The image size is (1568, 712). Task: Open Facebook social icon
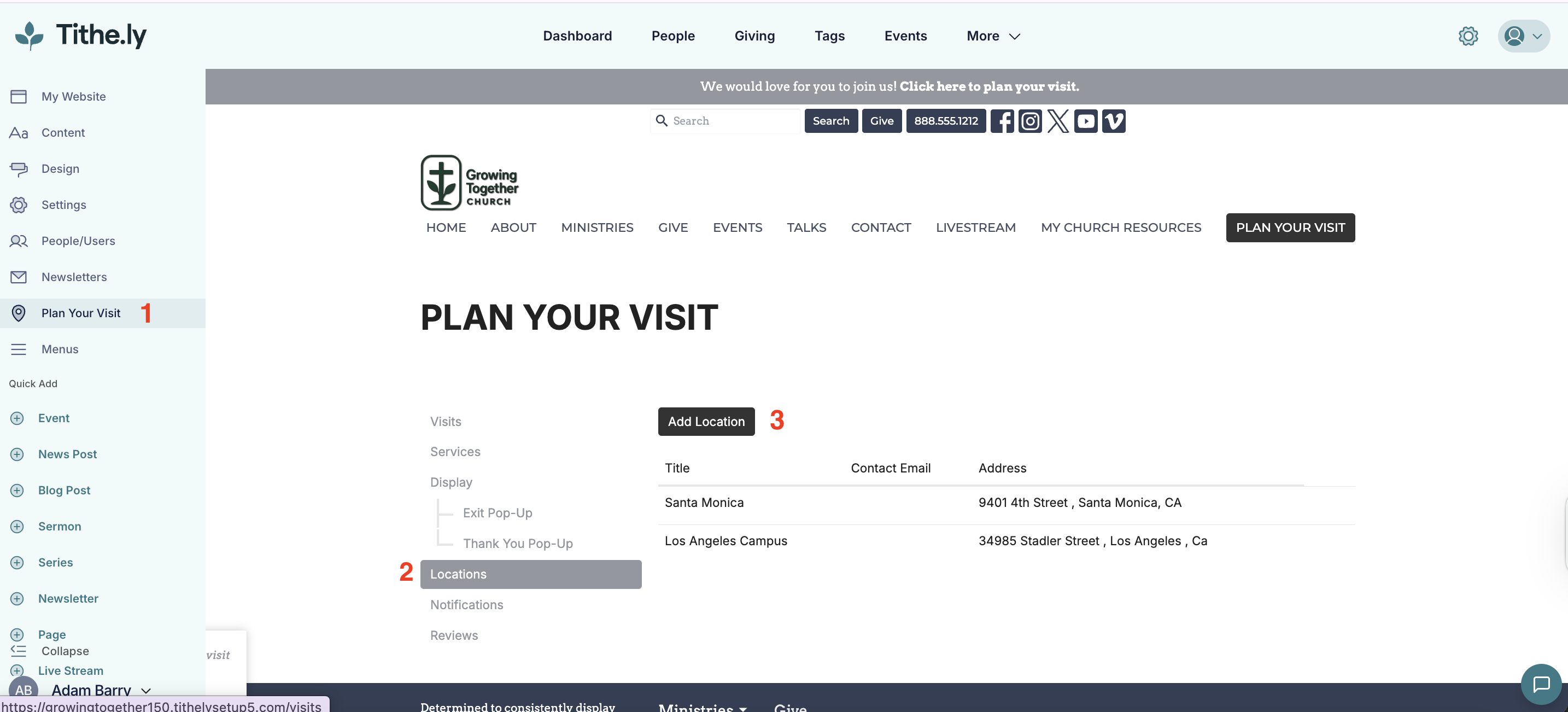(1002, 121)
